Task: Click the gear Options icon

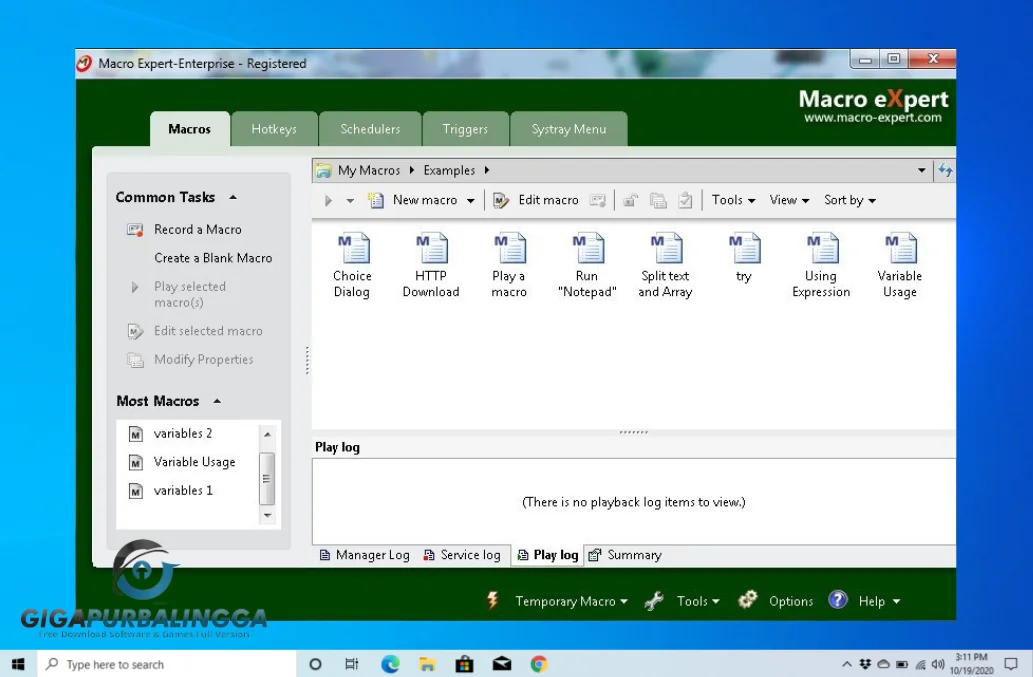Action: 748,600
